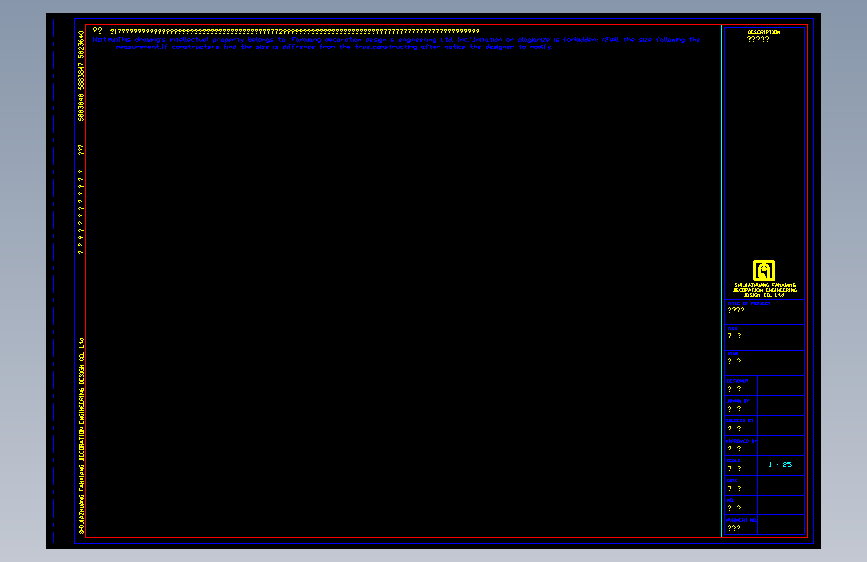
Task: Select the DRAWN BY field label
Action: (x=738, y=401)
